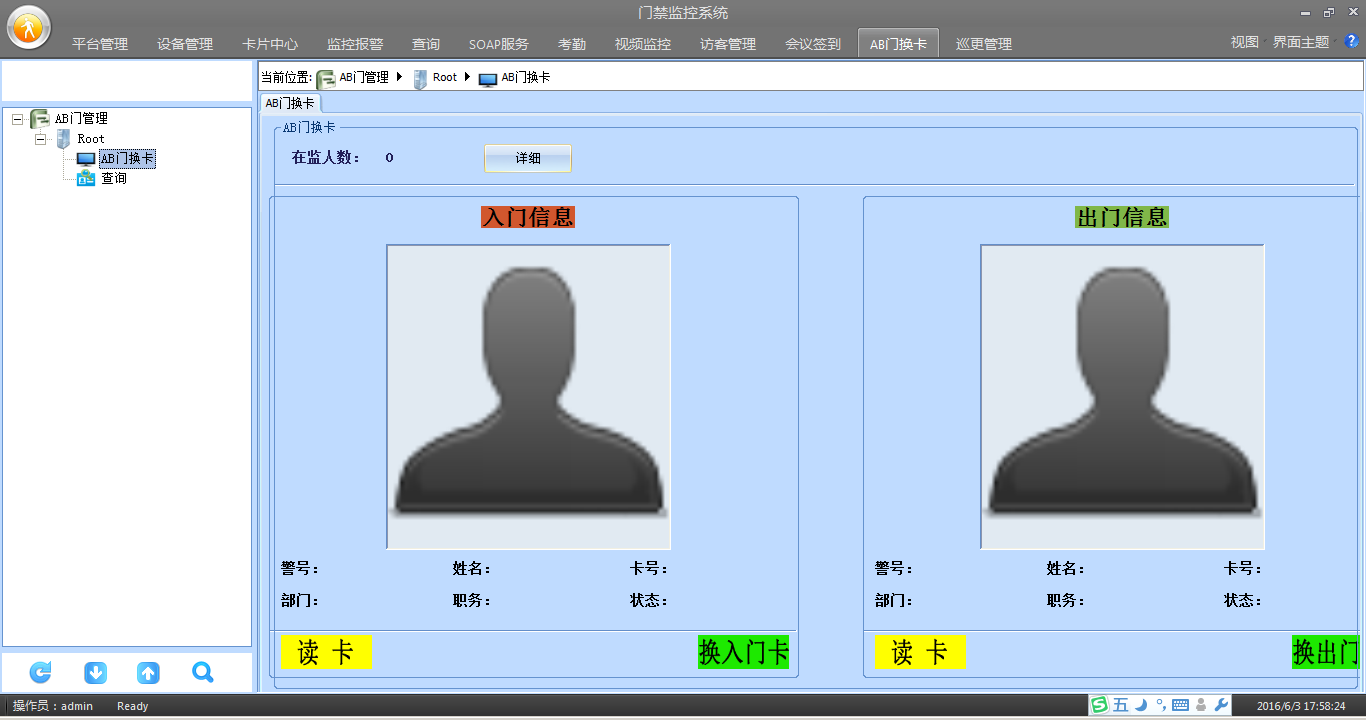
Task: Click the yellow 读卡 button under 入门信息
Action: coord(326,653)
